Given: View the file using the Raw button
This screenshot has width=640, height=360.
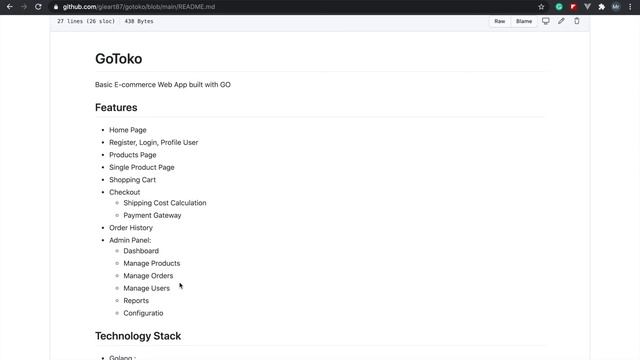Looking at the screenshot, I should coord(500,21).
